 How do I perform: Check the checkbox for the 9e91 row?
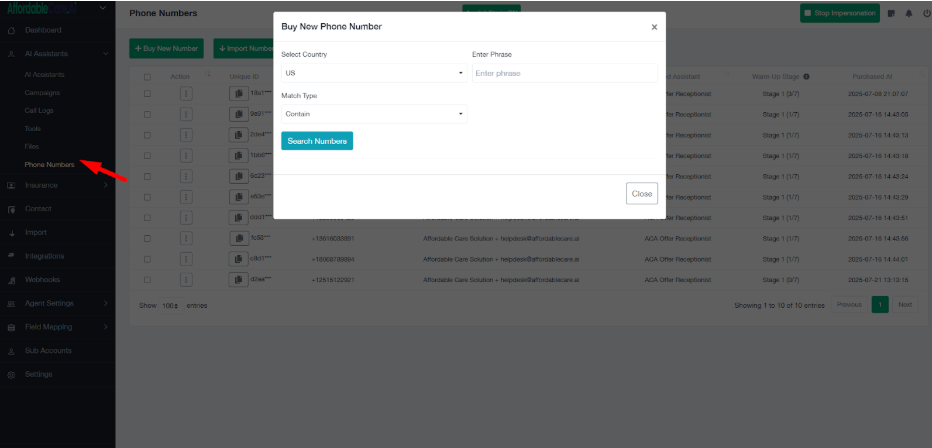[x=148, y=114]
